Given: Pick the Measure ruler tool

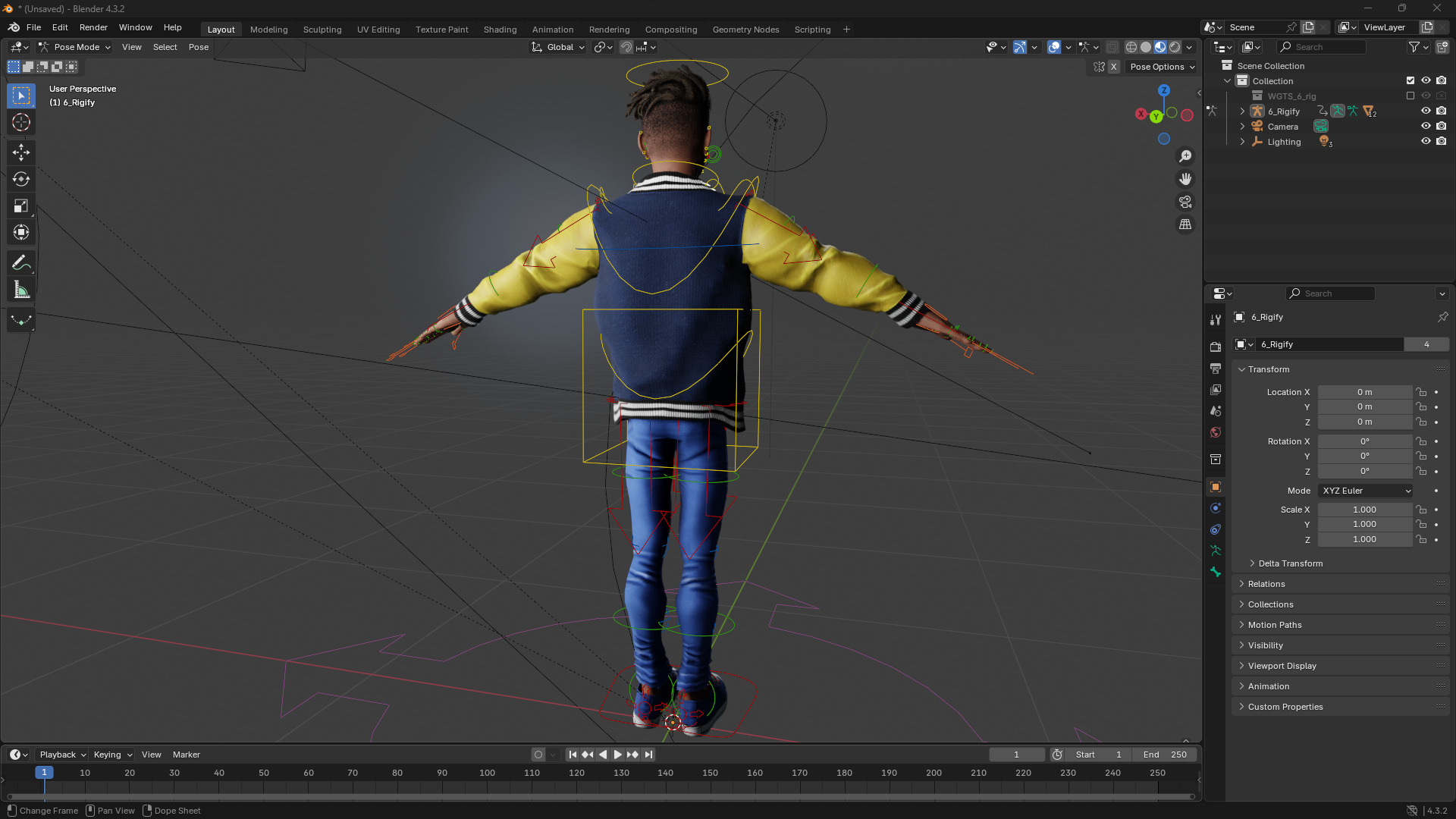Looking at the screenshot, I should (x=21, y=290).
